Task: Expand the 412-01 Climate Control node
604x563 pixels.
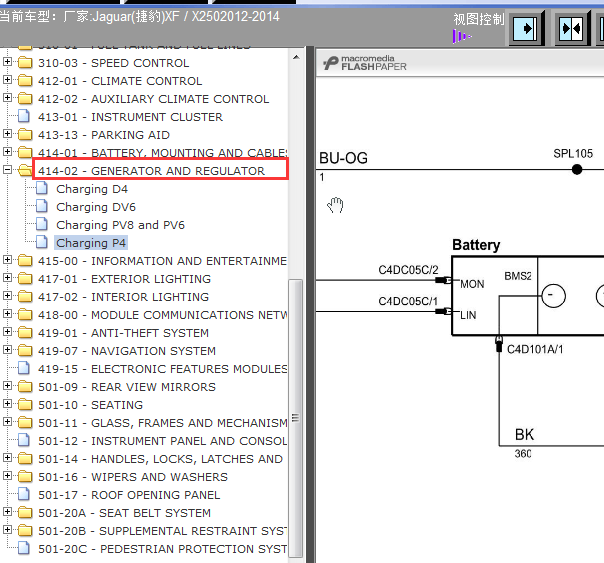Action: tap(7, 80)
